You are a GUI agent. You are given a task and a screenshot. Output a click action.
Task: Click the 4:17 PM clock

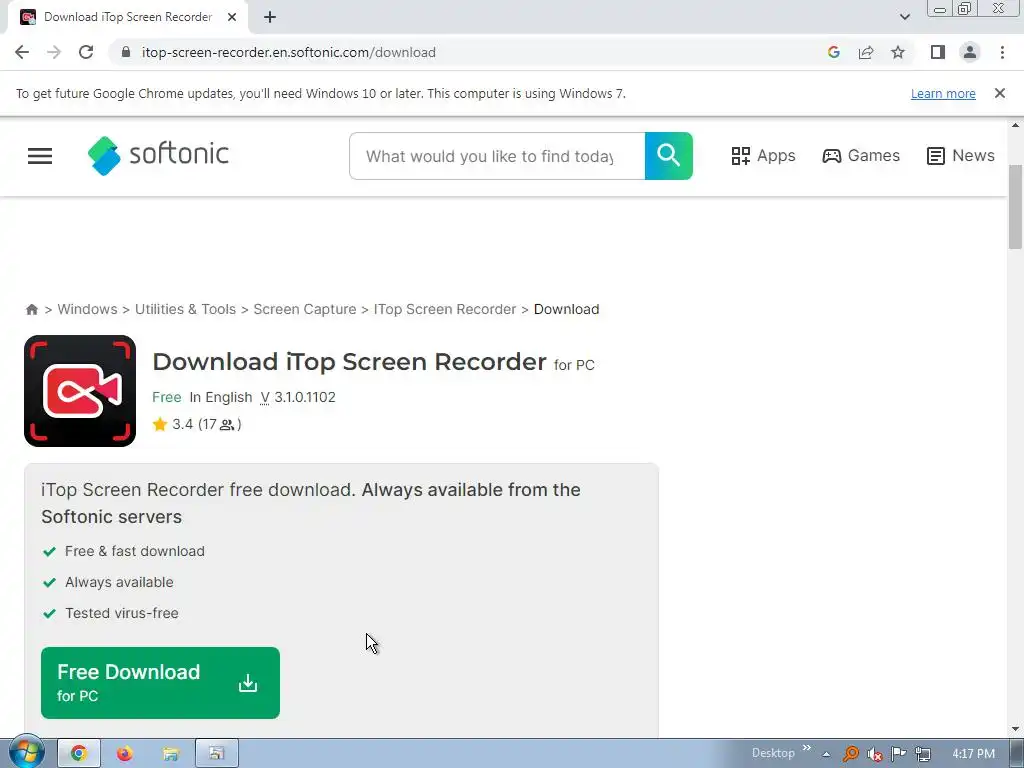coord(973,754)
